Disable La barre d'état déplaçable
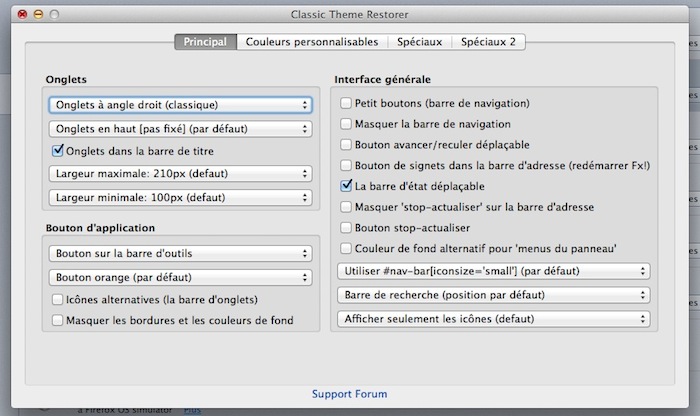The width and height of the screenshot is (700, 416). (x=346, y=186)
